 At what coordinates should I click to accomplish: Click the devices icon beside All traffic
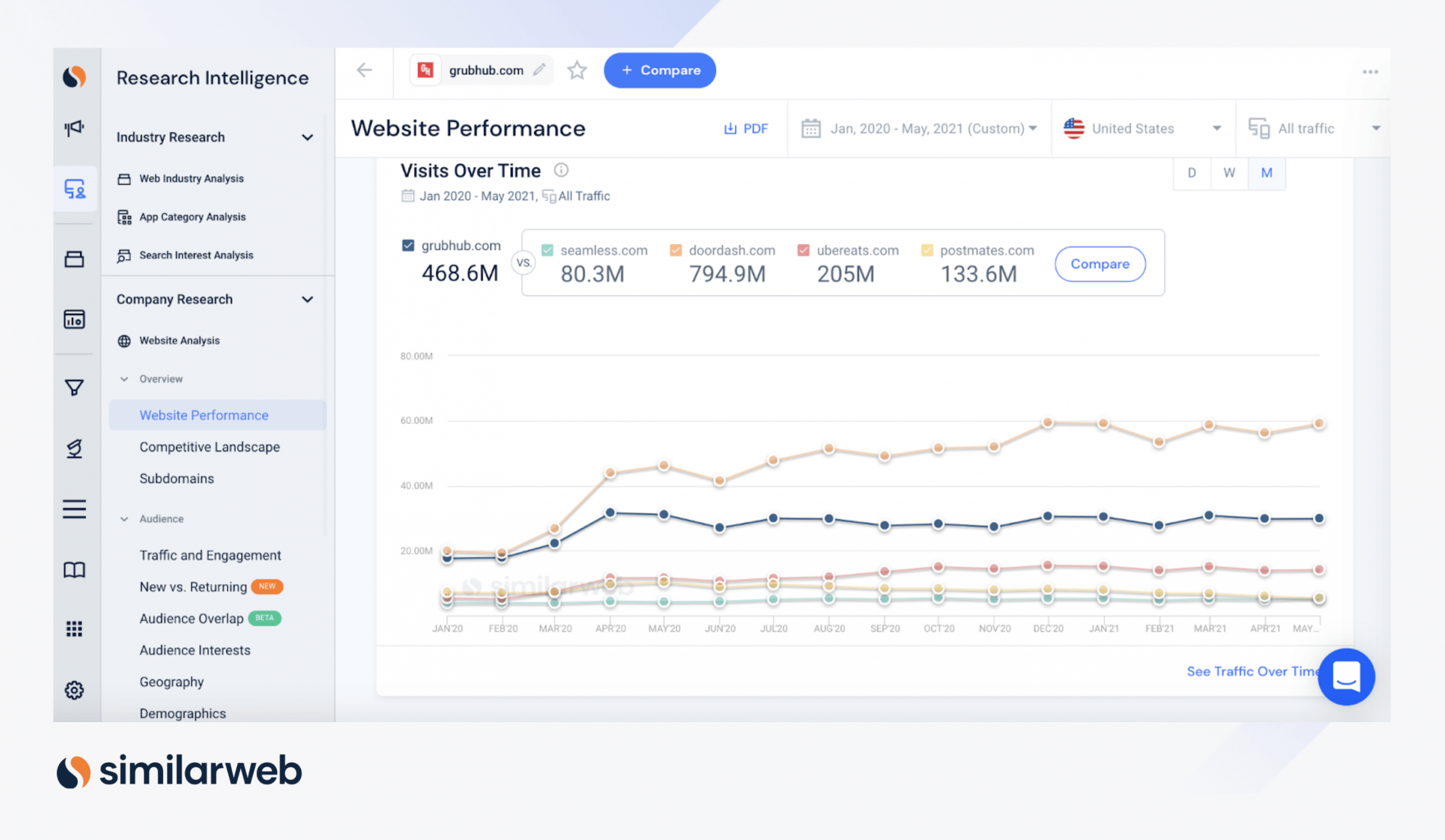point(1259,129)
